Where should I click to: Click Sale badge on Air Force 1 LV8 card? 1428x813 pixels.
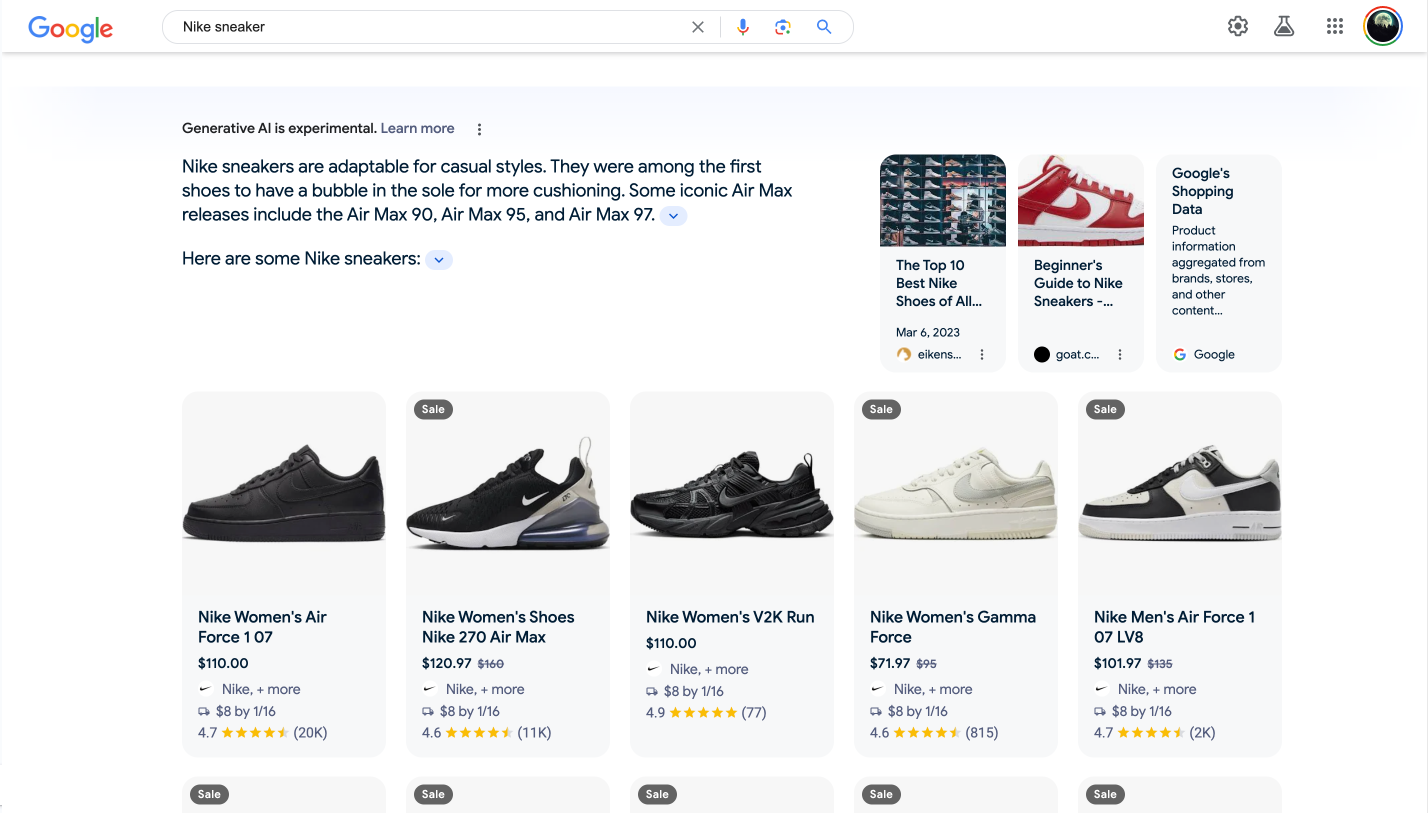click(1105, 409)
